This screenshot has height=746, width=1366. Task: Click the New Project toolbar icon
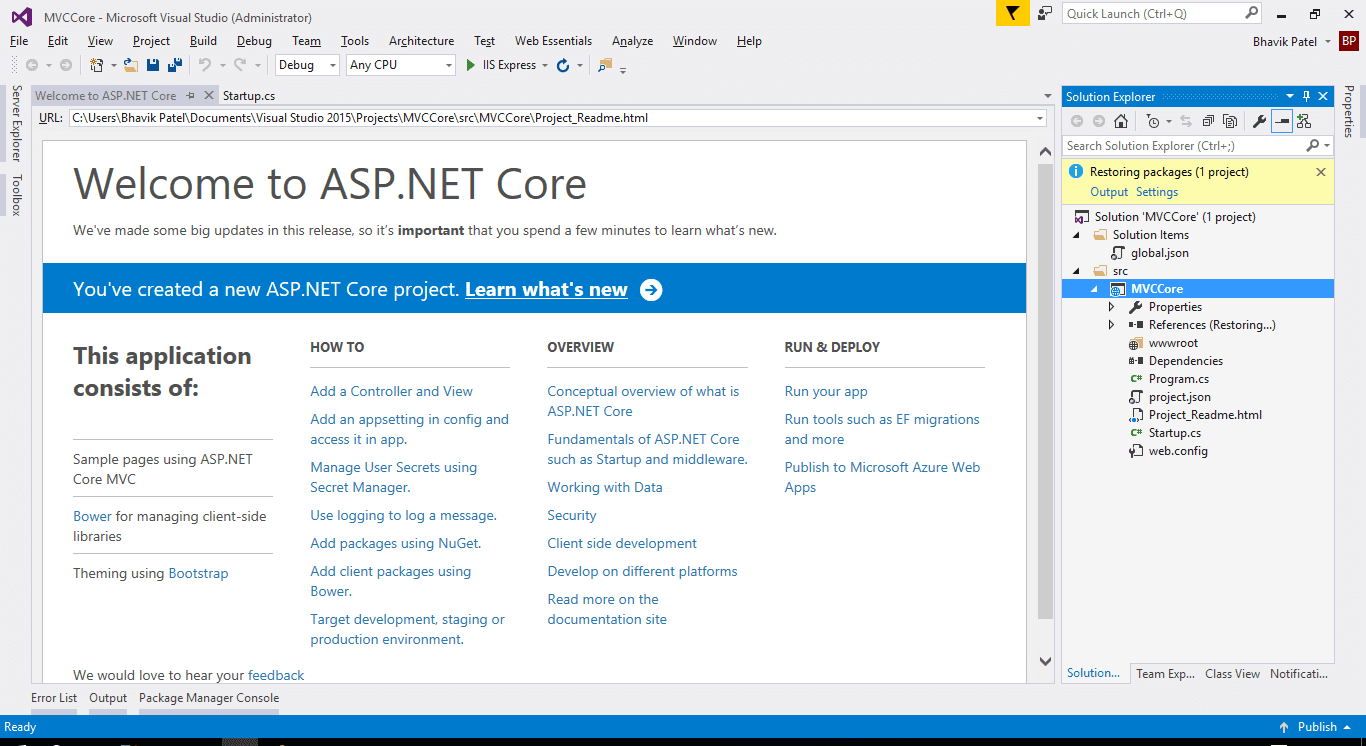click(x=97, y=65)
